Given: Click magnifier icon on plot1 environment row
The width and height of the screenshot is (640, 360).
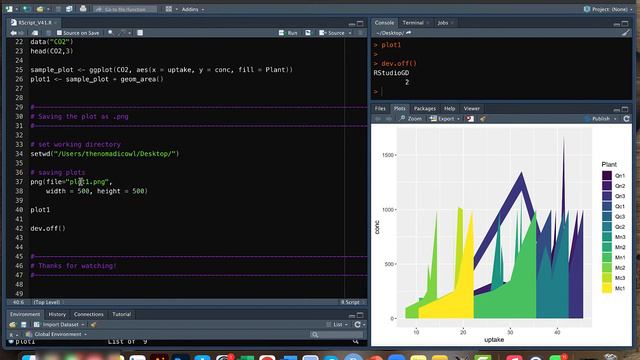Looking at the screenshot, I should pyautogui.click(x=356, y=342).
